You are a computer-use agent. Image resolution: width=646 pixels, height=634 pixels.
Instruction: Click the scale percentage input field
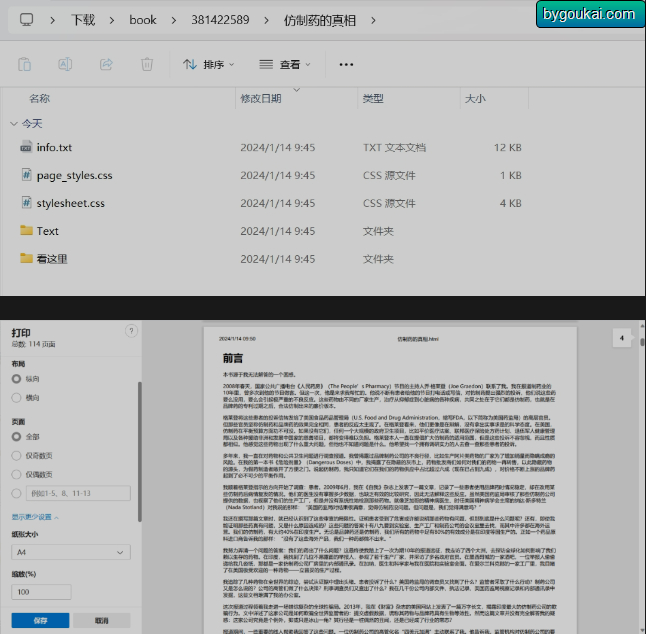tap(41, 592)
